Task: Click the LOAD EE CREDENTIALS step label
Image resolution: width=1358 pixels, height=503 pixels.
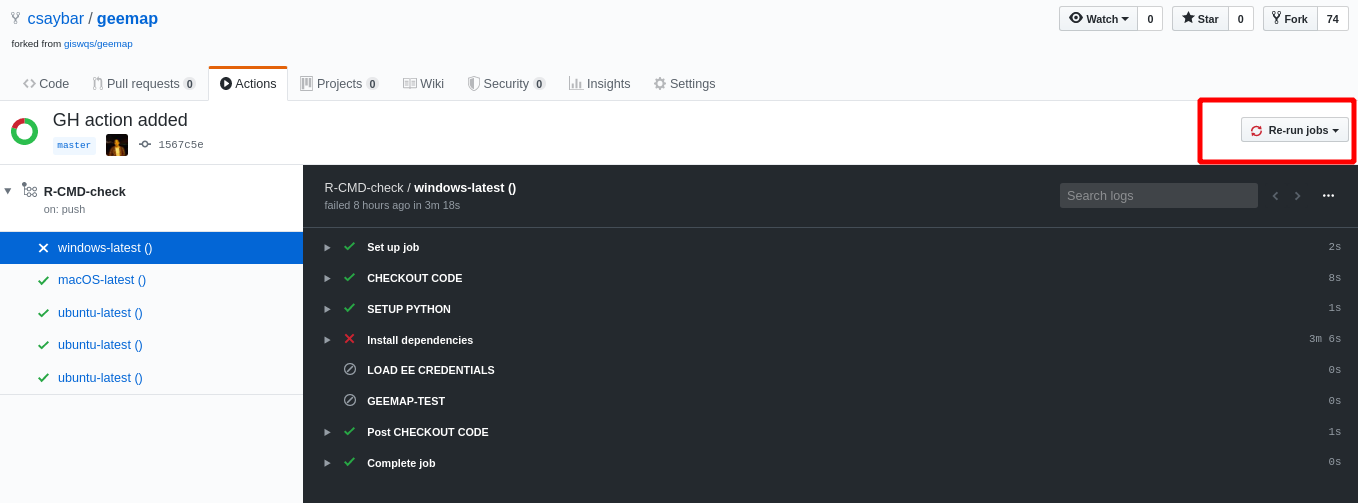Action: click(431, 370)
